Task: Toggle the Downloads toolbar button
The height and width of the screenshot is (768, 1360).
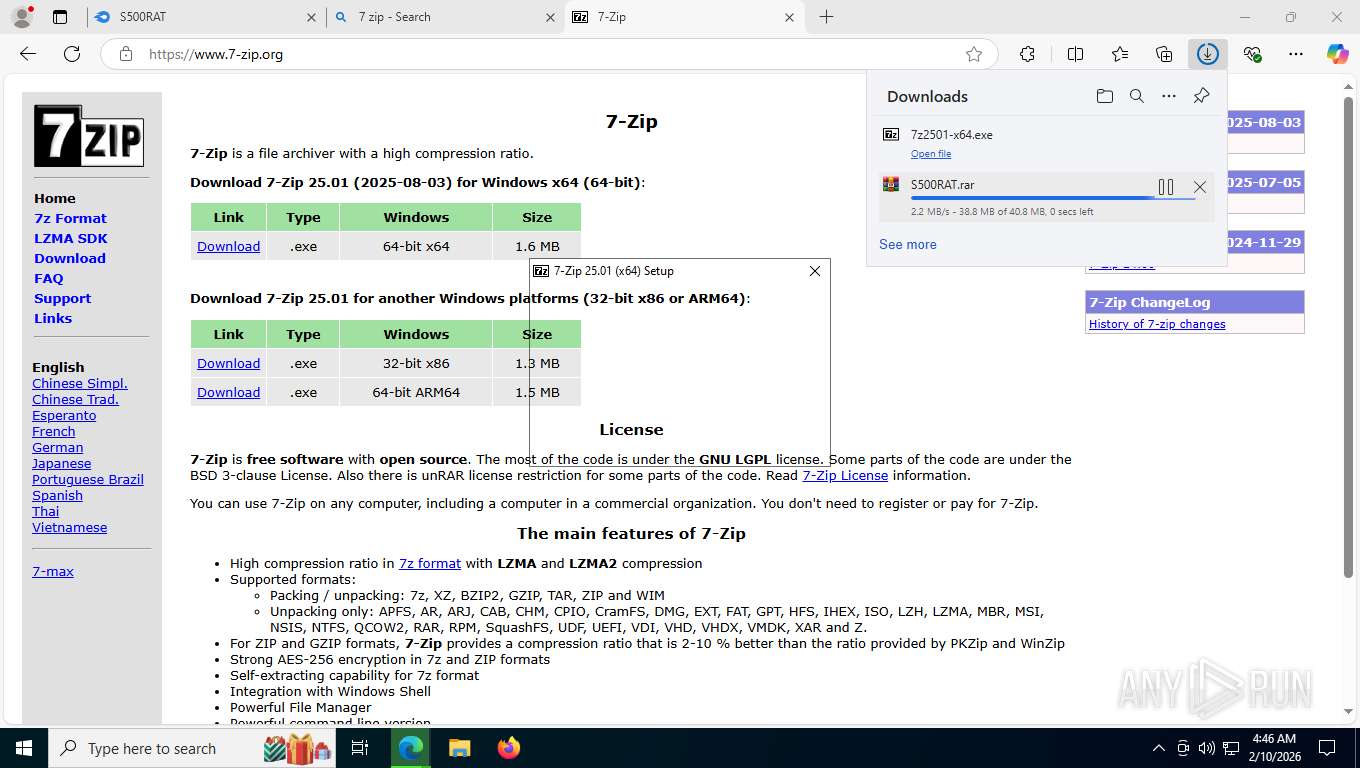Action: click(x=1208, y=54)
